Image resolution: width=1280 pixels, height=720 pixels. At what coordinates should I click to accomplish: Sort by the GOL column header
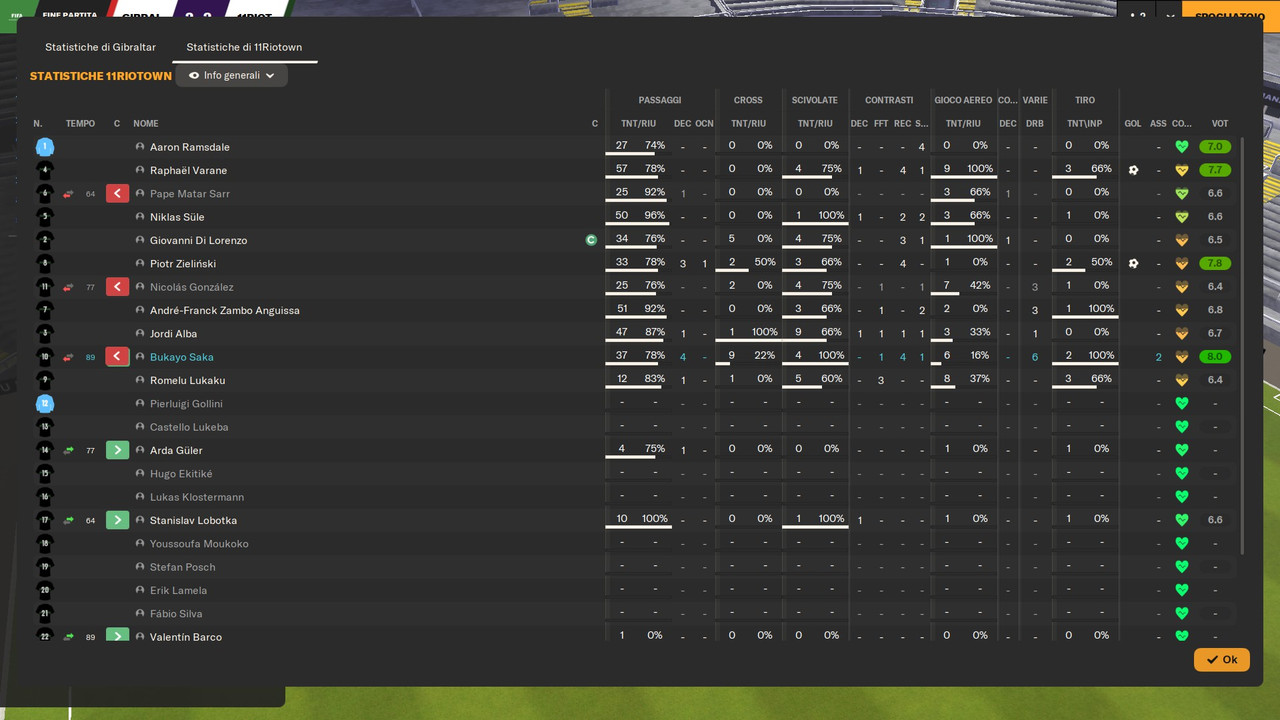pyautogui.click(x=1133, y=124)
